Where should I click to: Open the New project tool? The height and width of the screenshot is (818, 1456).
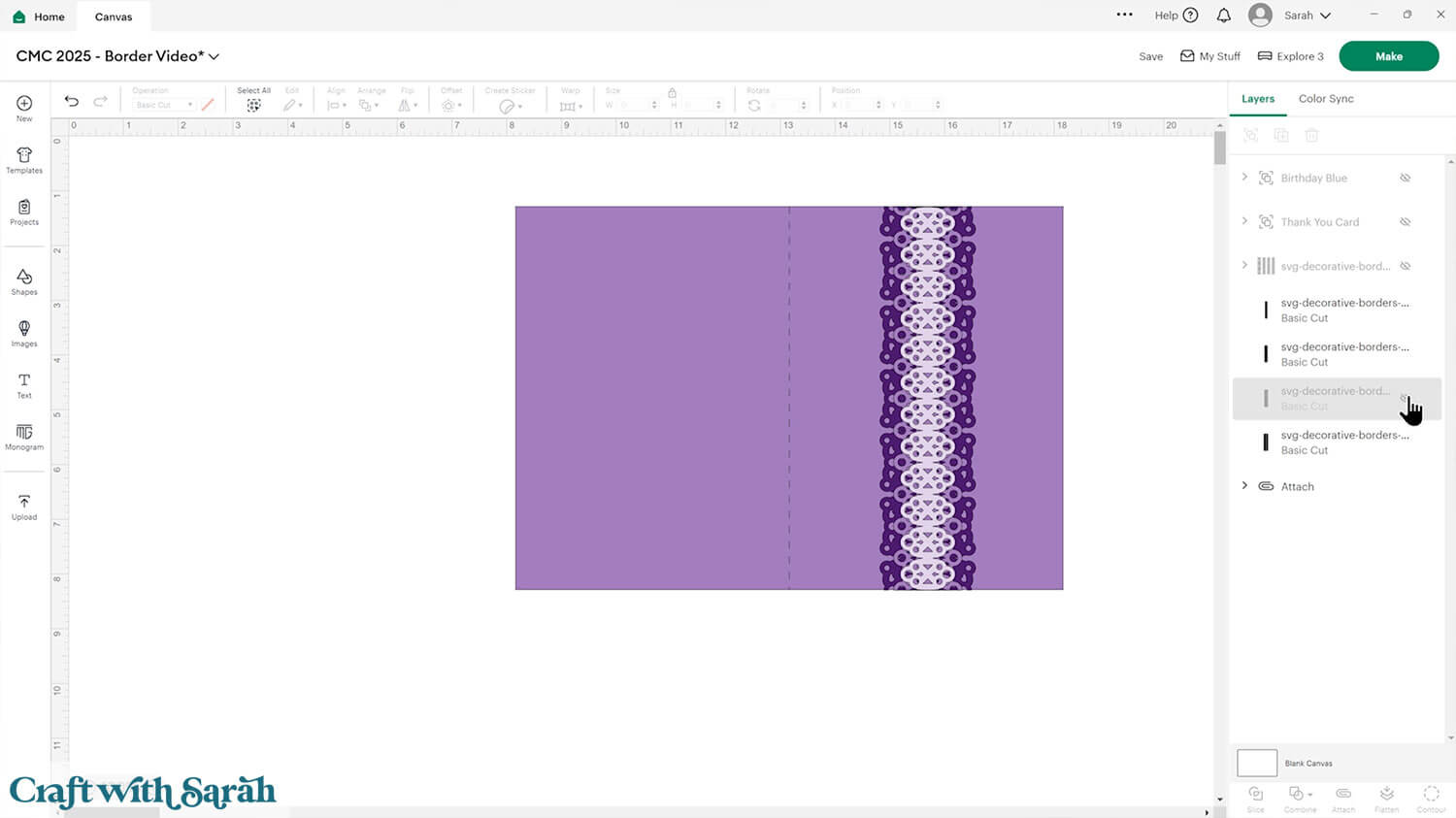[x=24, y=107]
